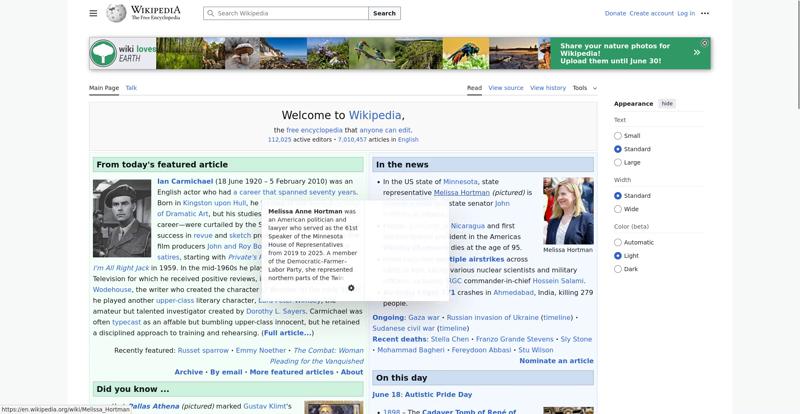The height and width of the screenshot is (414, 800).
Task: Click the Log in link
Action: tap(686, 13)
